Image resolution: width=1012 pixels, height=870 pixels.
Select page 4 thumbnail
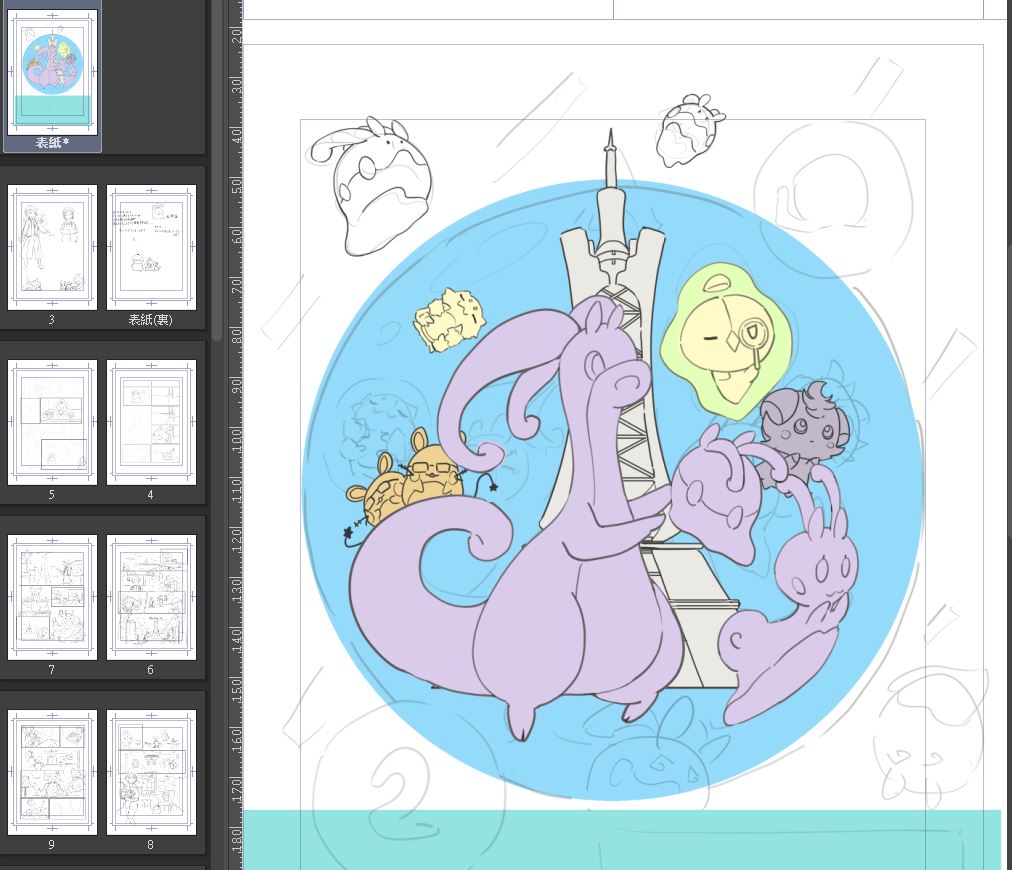[151, 422]
